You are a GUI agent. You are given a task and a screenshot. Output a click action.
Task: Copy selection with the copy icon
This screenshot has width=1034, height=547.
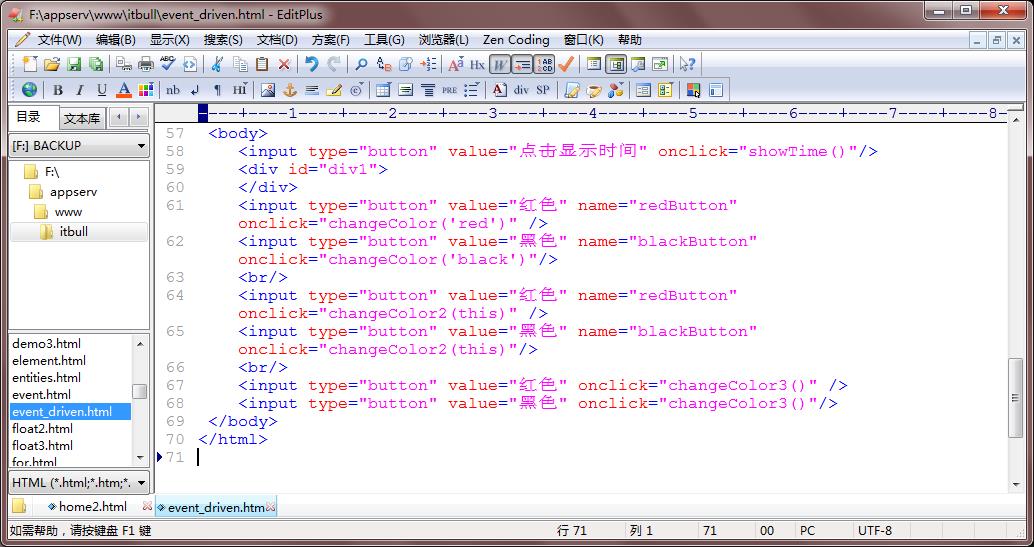click(240, 64)
